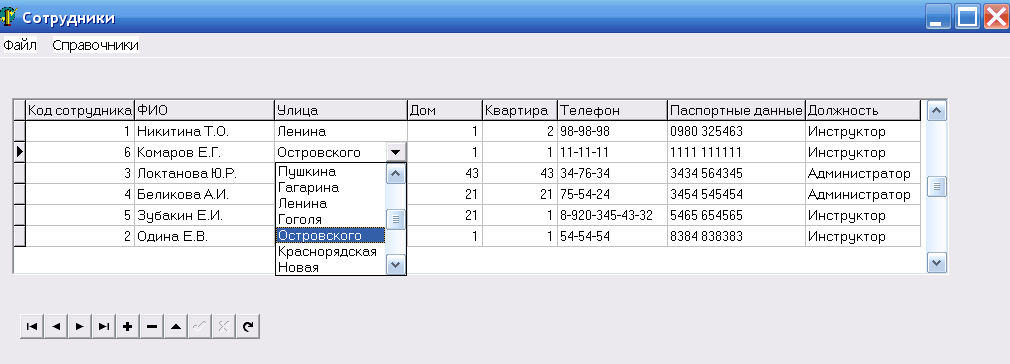Select the Никитина Т.О. cell
Image resolution: width=1010 pixels, height=364 pixels.
pos(204,131)
